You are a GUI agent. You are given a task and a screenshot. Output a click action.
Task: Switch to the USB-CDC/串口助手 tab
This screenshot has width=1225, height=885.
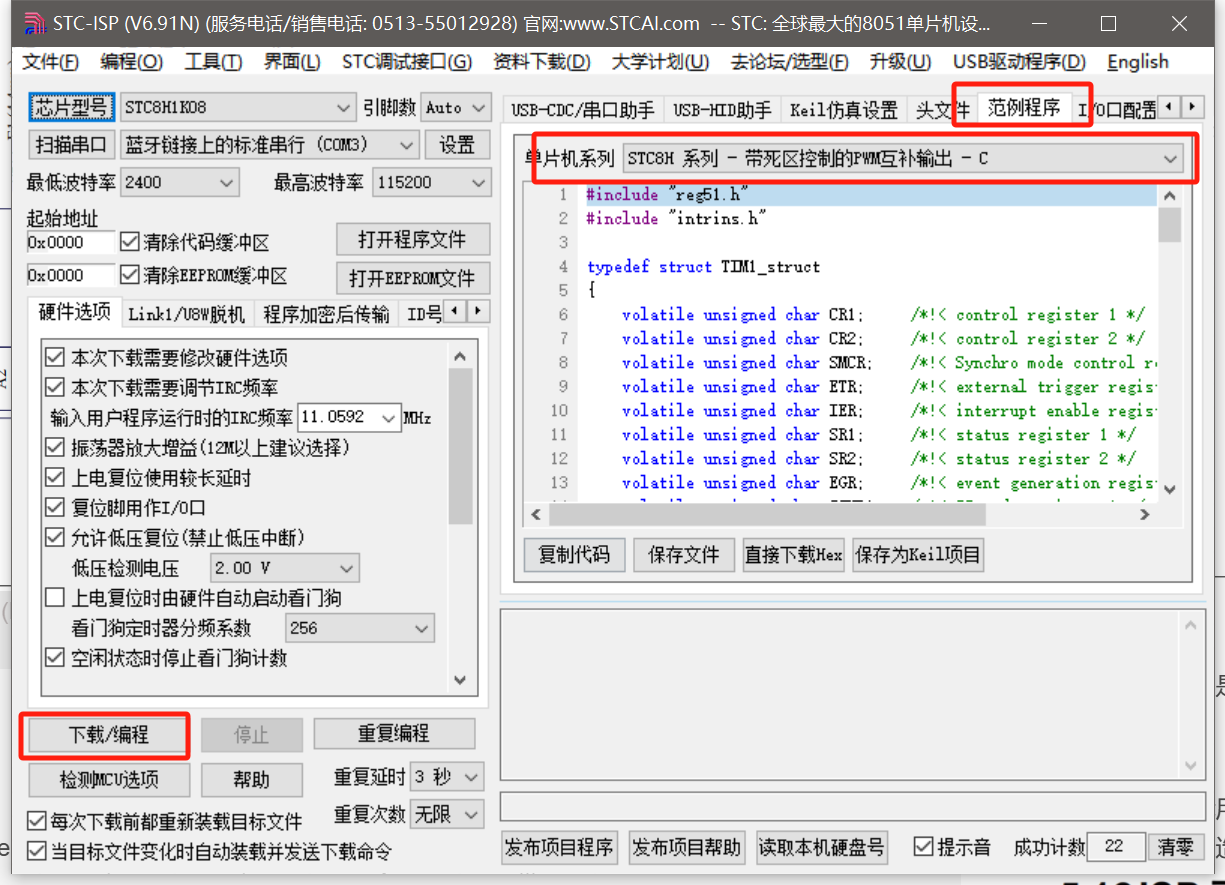[582, 110]
